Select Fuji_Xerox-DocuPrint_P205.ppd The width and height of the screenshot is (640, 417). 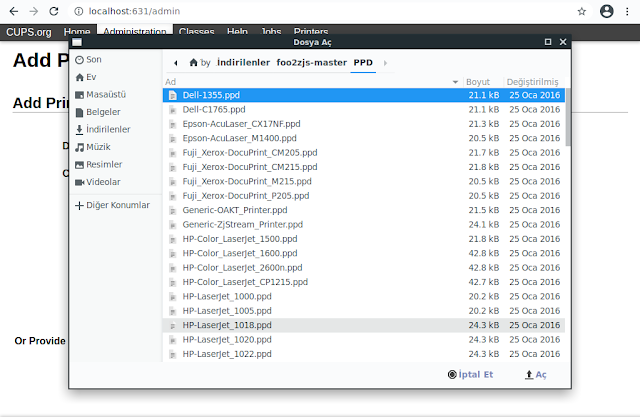pos(364,196)
